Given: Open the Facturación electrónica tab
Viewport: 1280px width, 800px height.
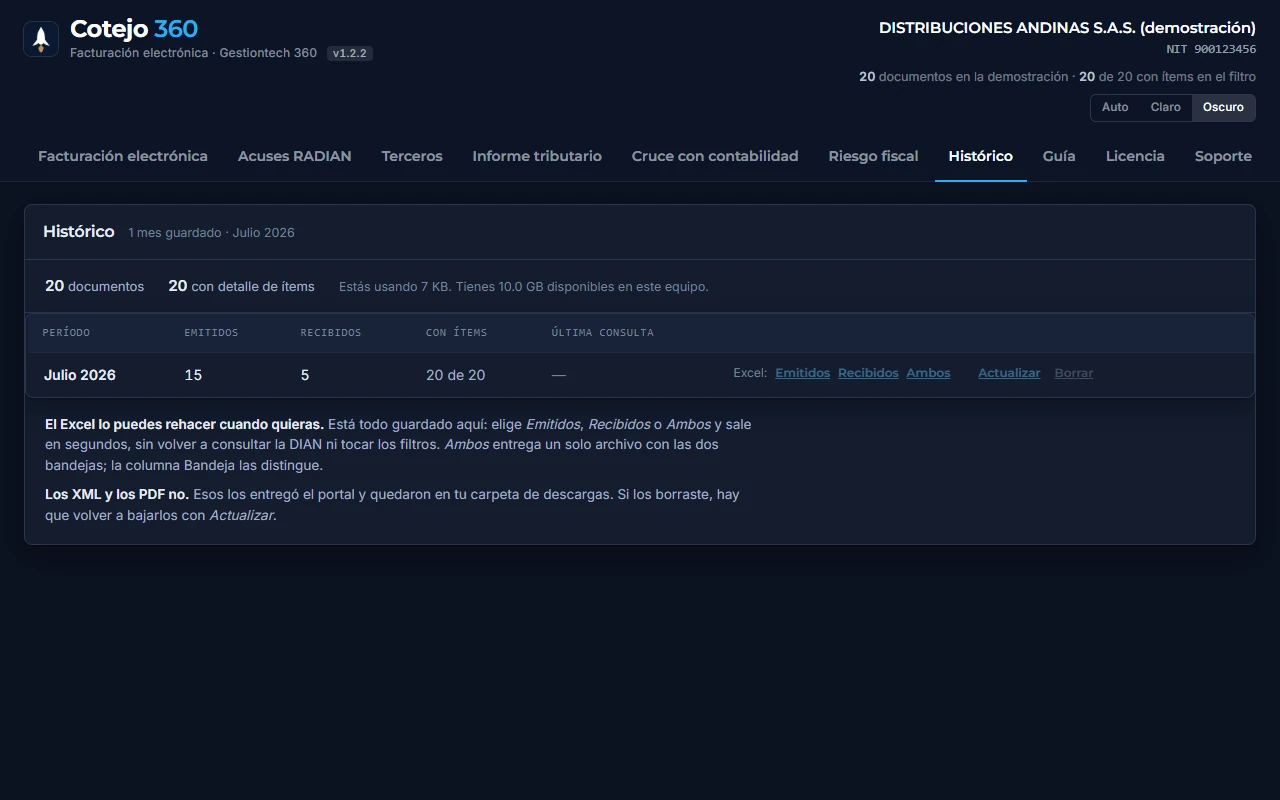Looking at the screenshot, I should tap(123, 156).
